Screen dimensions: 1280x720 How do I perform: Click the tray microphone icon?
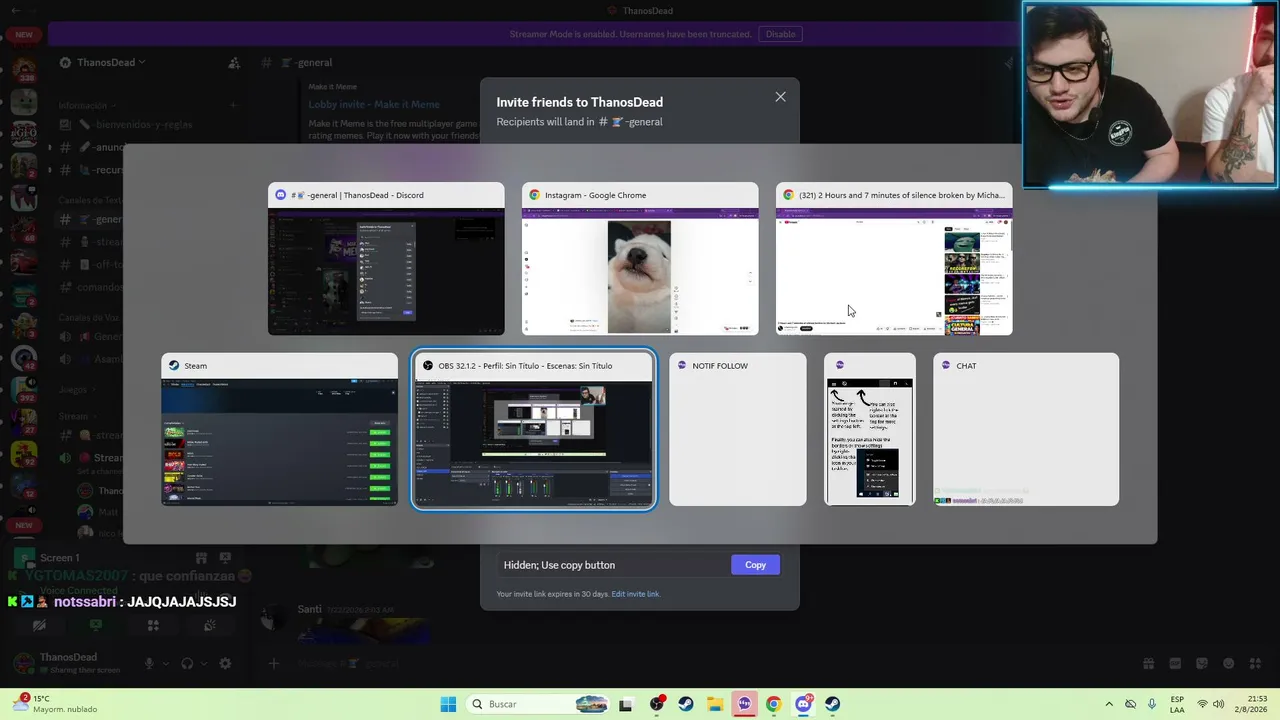[1152, 704]
